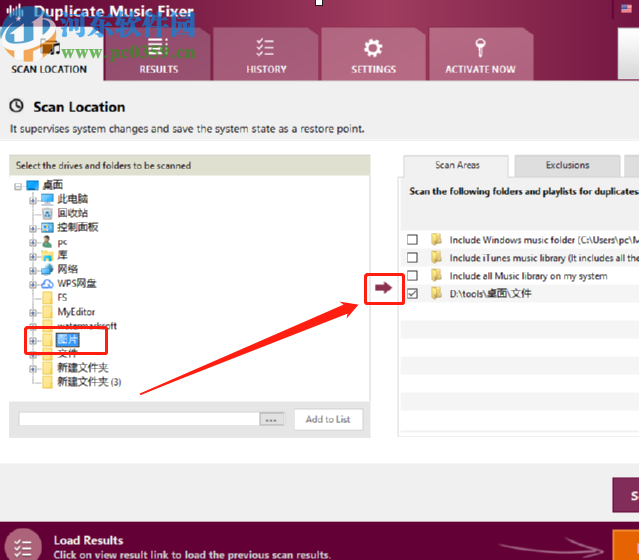Click the 网络 network icon
The image size is (639, 560).
tap(47, 269)
